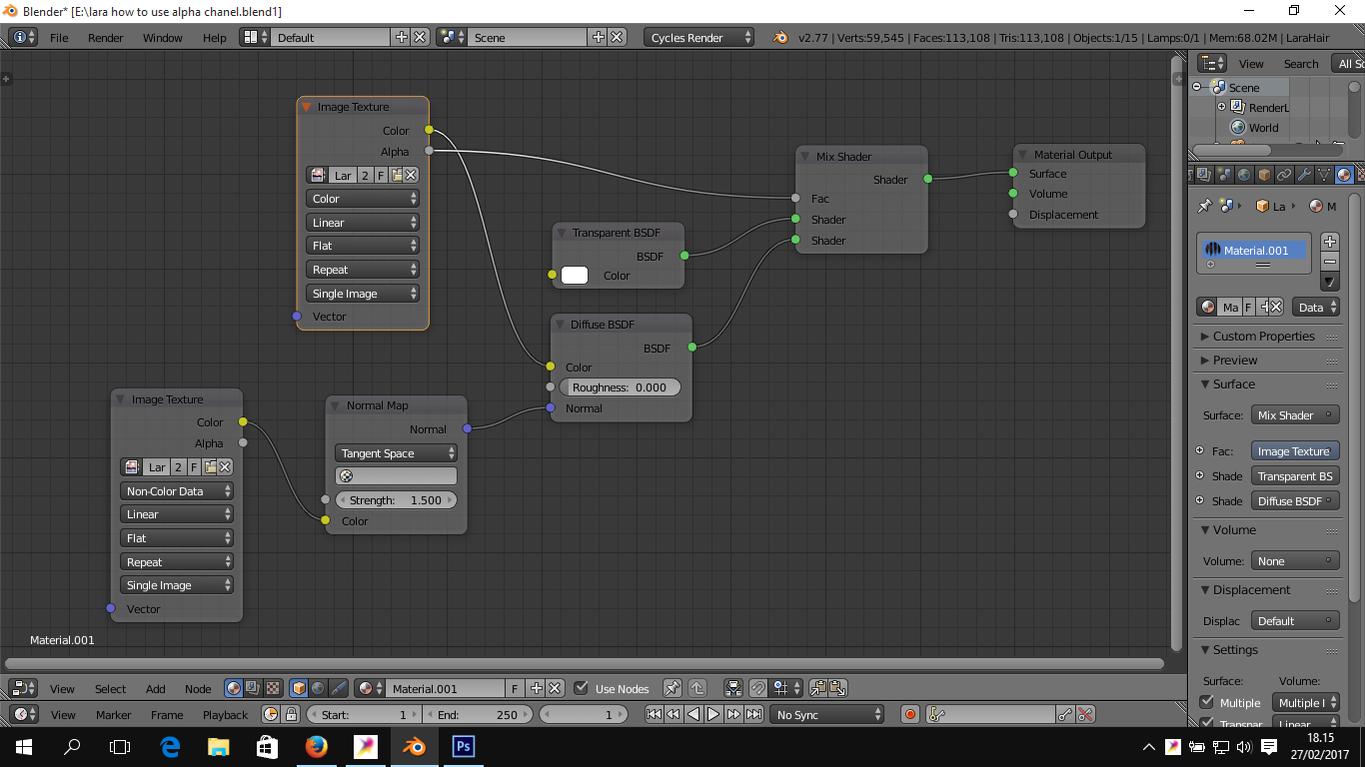
Task: Click the Surface Mix Shader button
Action: tap(1294, 415)
